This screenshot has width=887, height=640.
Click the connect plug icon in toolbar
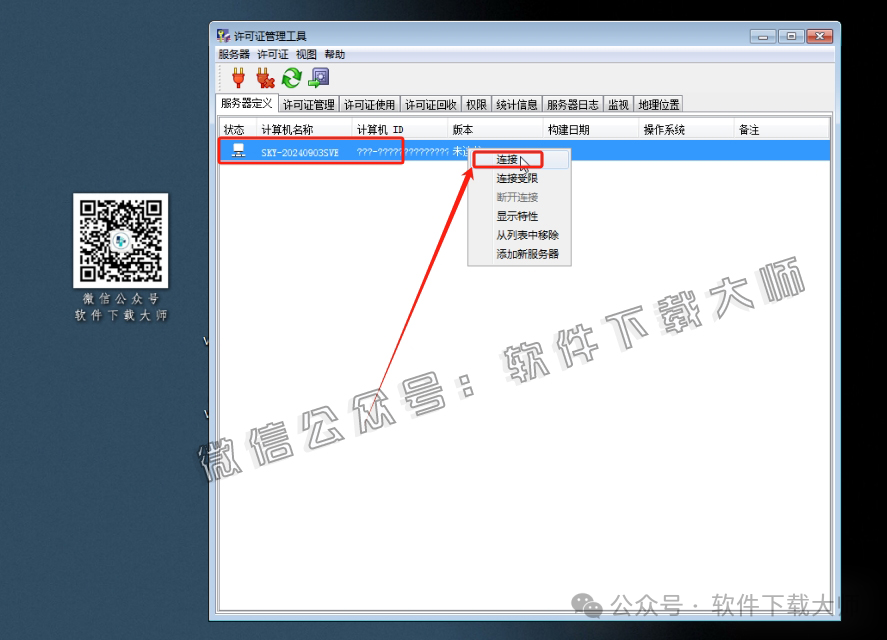236,76
